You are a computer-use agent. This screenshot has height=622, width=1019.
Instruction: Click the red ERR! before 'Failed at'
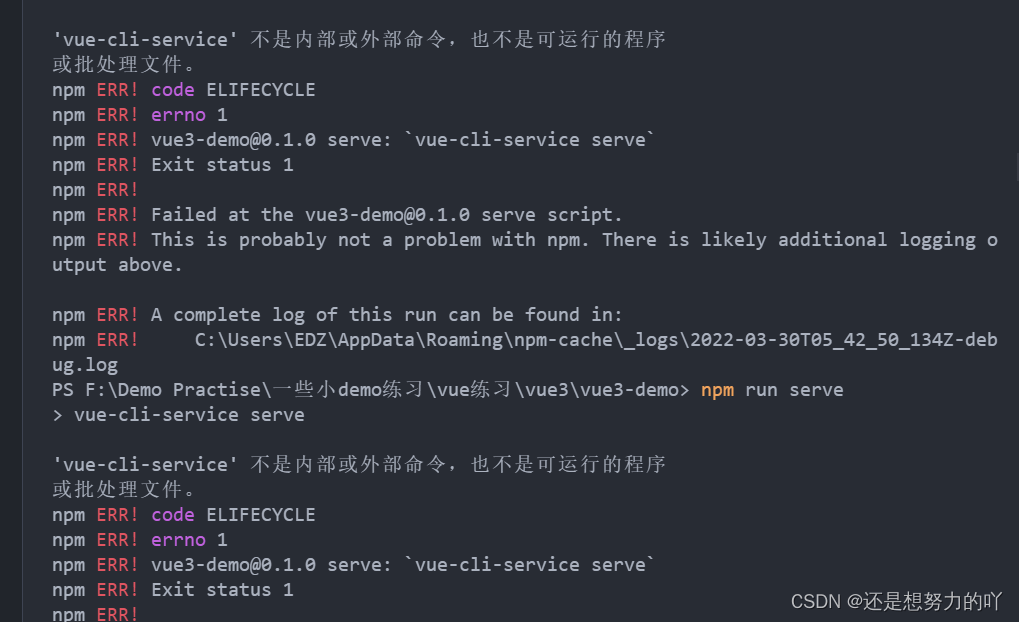[x=117, y=215]
